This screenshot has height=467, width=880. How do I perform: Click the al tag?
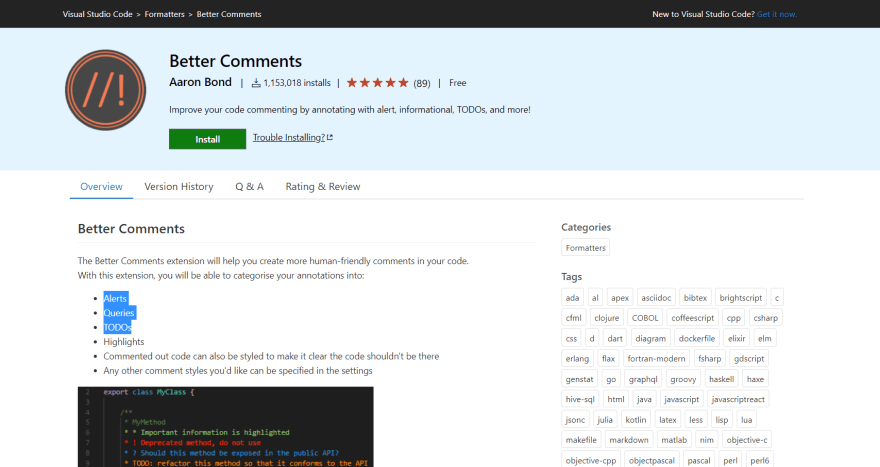coord(595,297)
